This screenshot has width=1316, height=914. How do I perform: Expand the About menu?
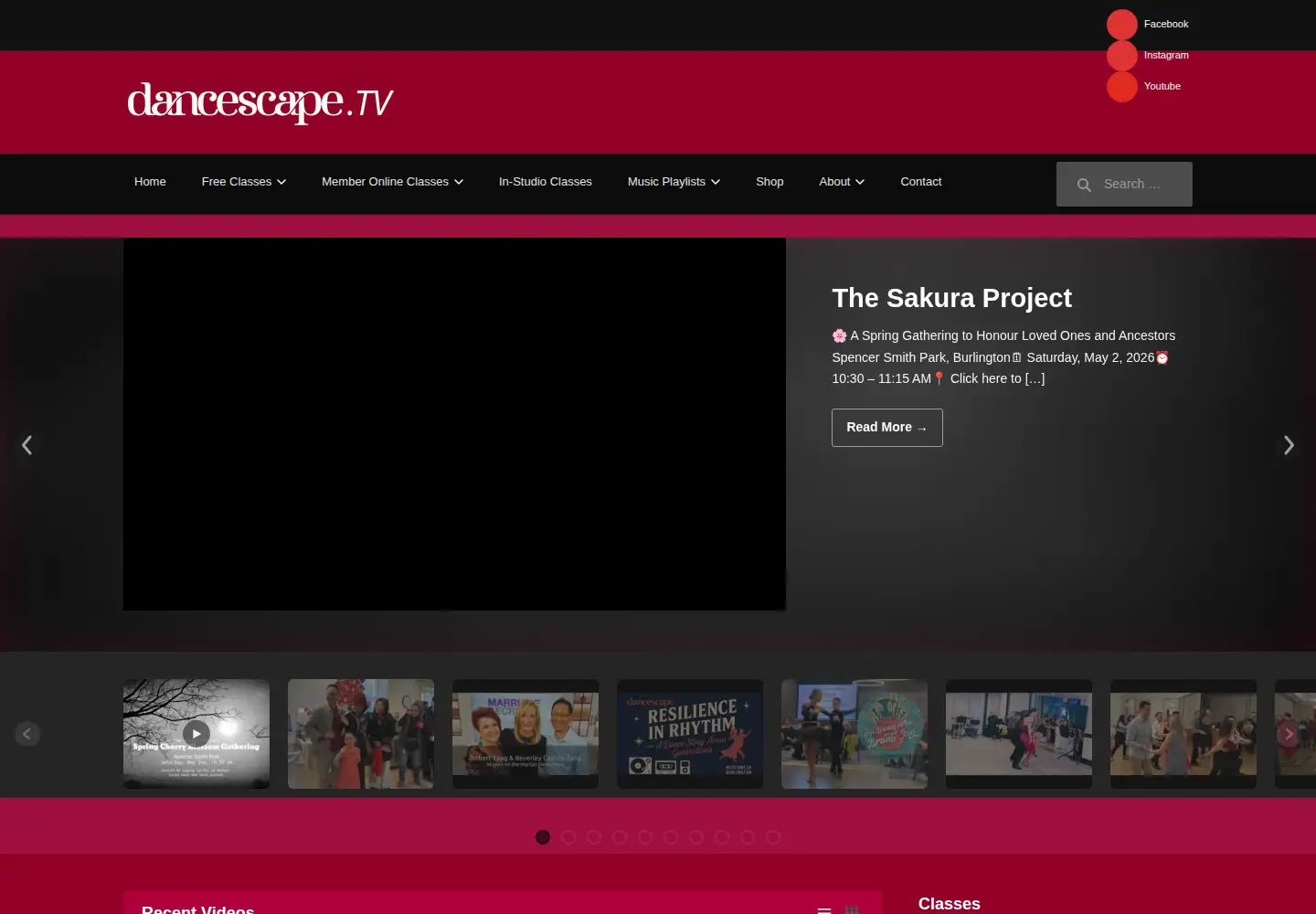pyautogui.click(x=842, y=182)
